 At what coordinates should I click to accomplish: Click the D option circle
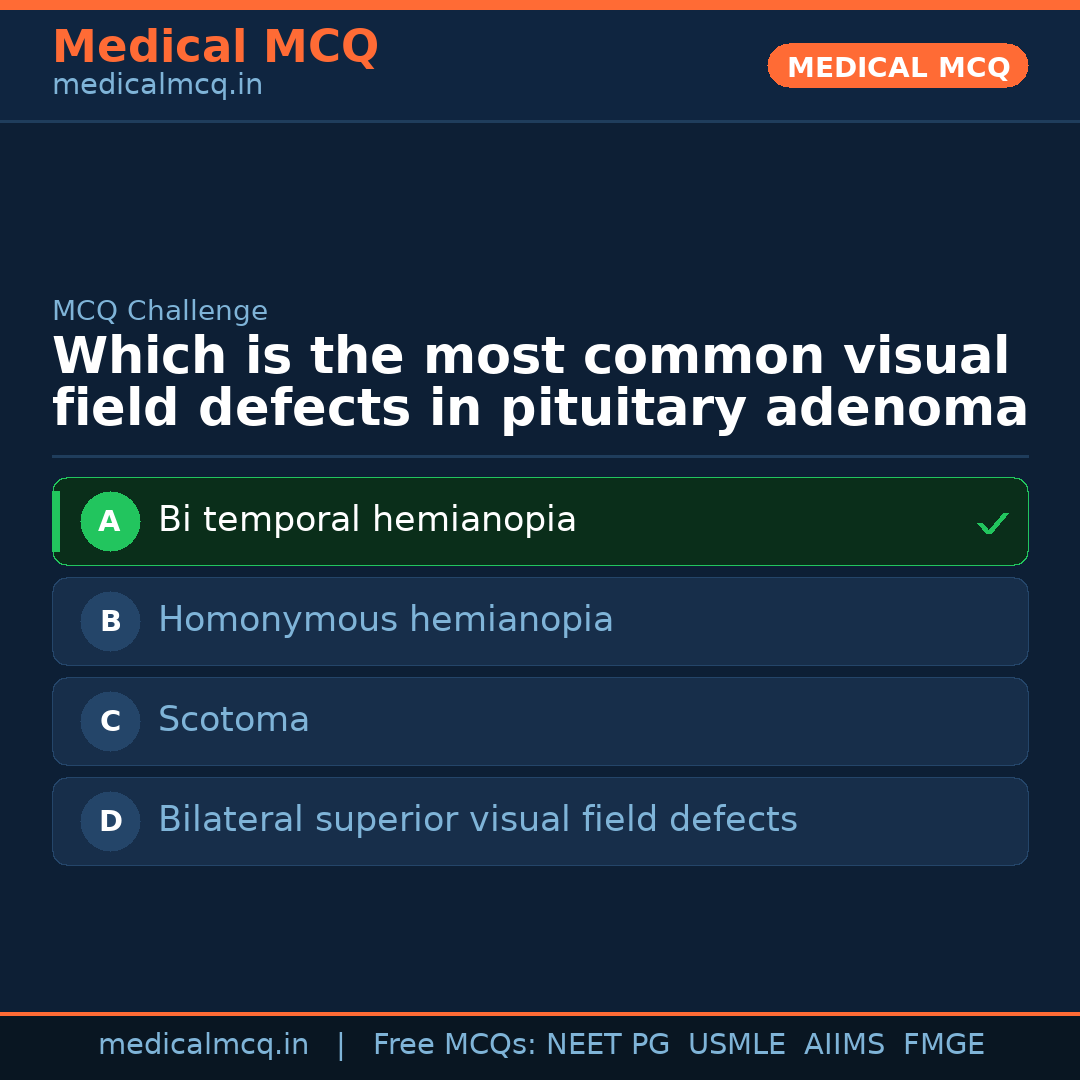[x=110, y=821]
